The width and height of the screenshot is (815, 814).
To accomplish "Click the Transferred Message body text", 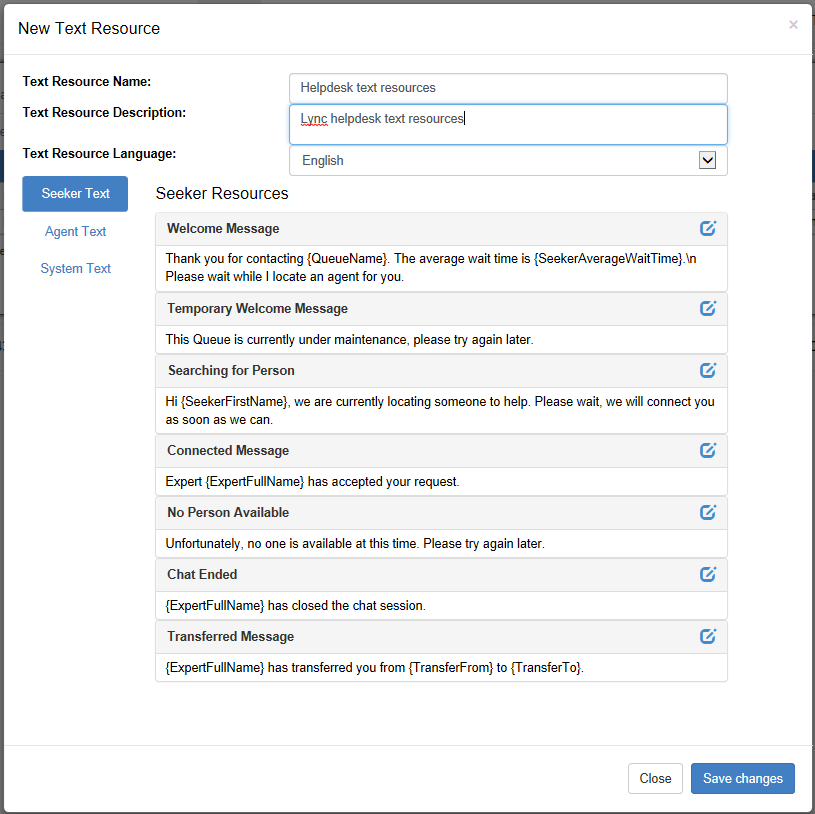I will 374,667.
